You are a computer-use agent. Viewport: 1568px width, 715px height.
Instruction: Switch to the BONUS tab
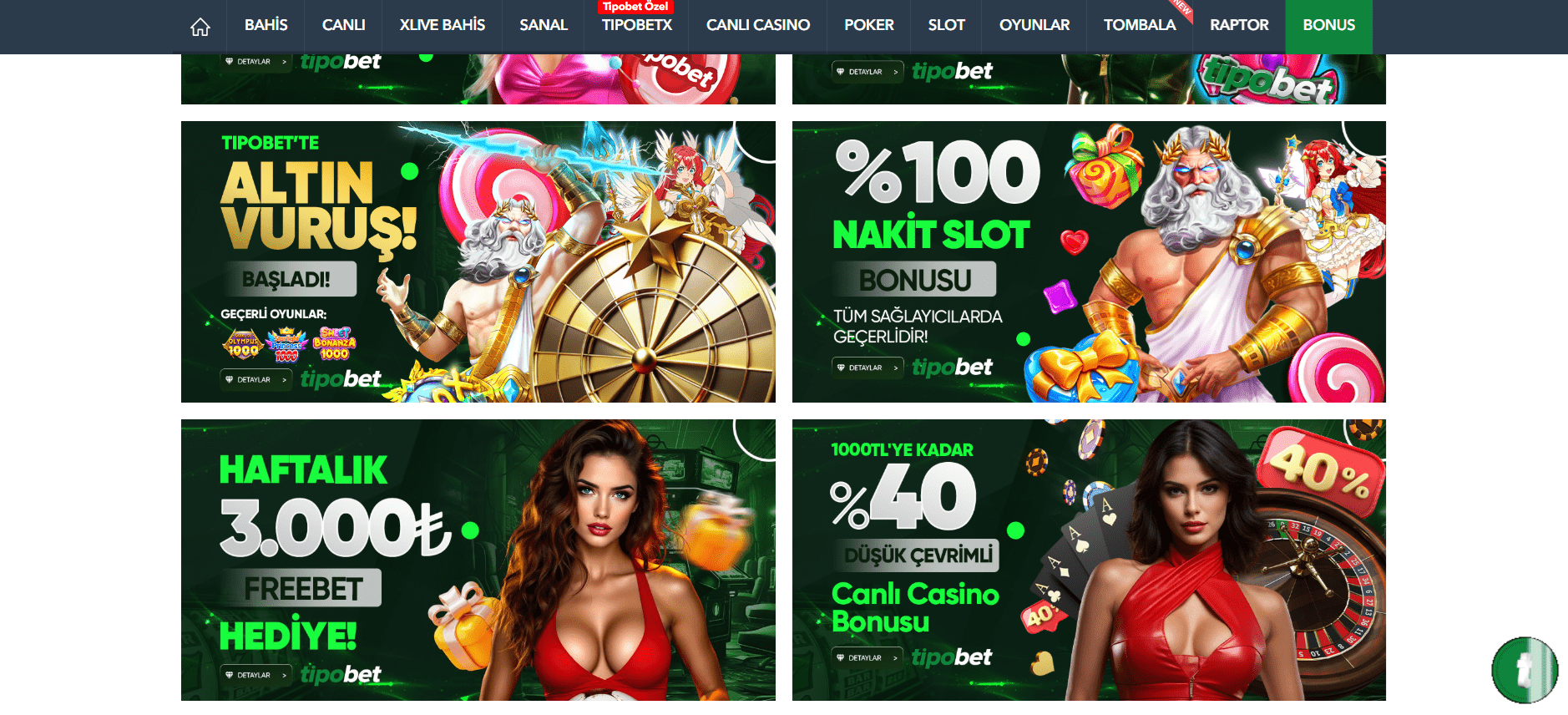(1328, 25)
